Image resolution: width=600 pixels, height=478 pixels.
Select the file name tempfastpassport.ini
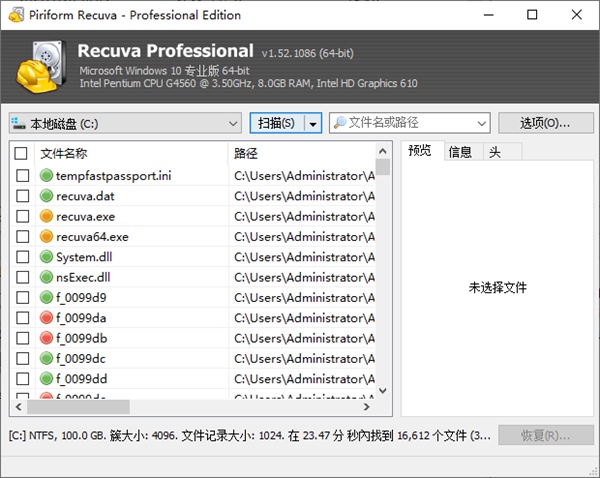tap(114, 176)
